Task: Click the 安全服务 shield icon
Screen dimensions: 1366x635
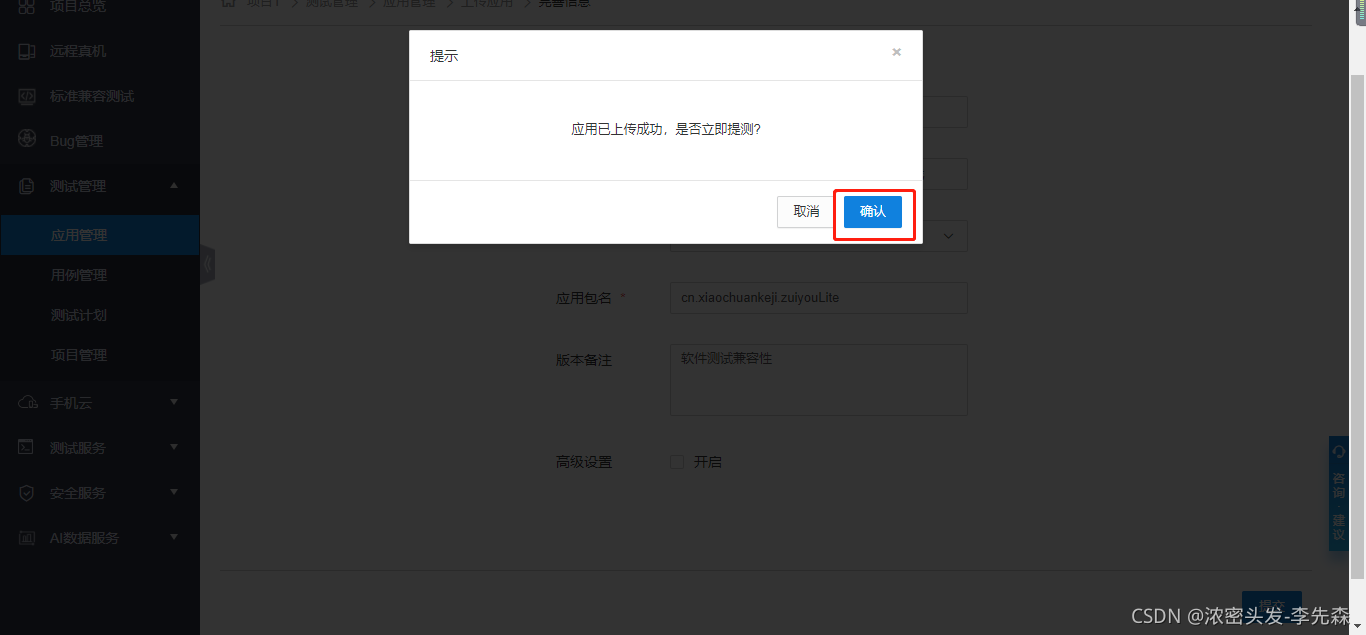Action: [x=28, y=492]
